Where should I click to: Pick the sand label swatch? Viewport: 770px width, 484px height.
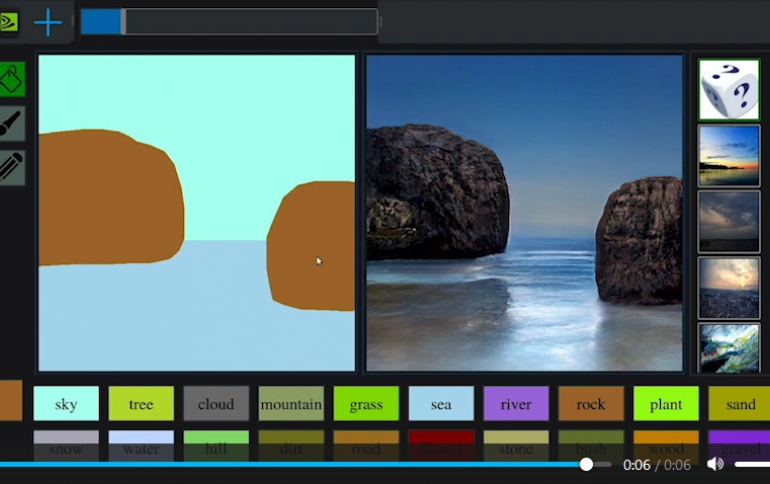tap(739, 403)
